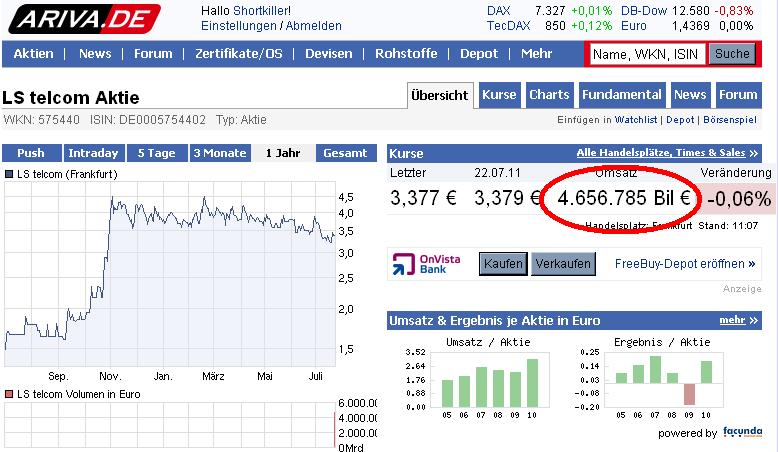
Task: Open the Aktien menu
Action: click(33, 54)
